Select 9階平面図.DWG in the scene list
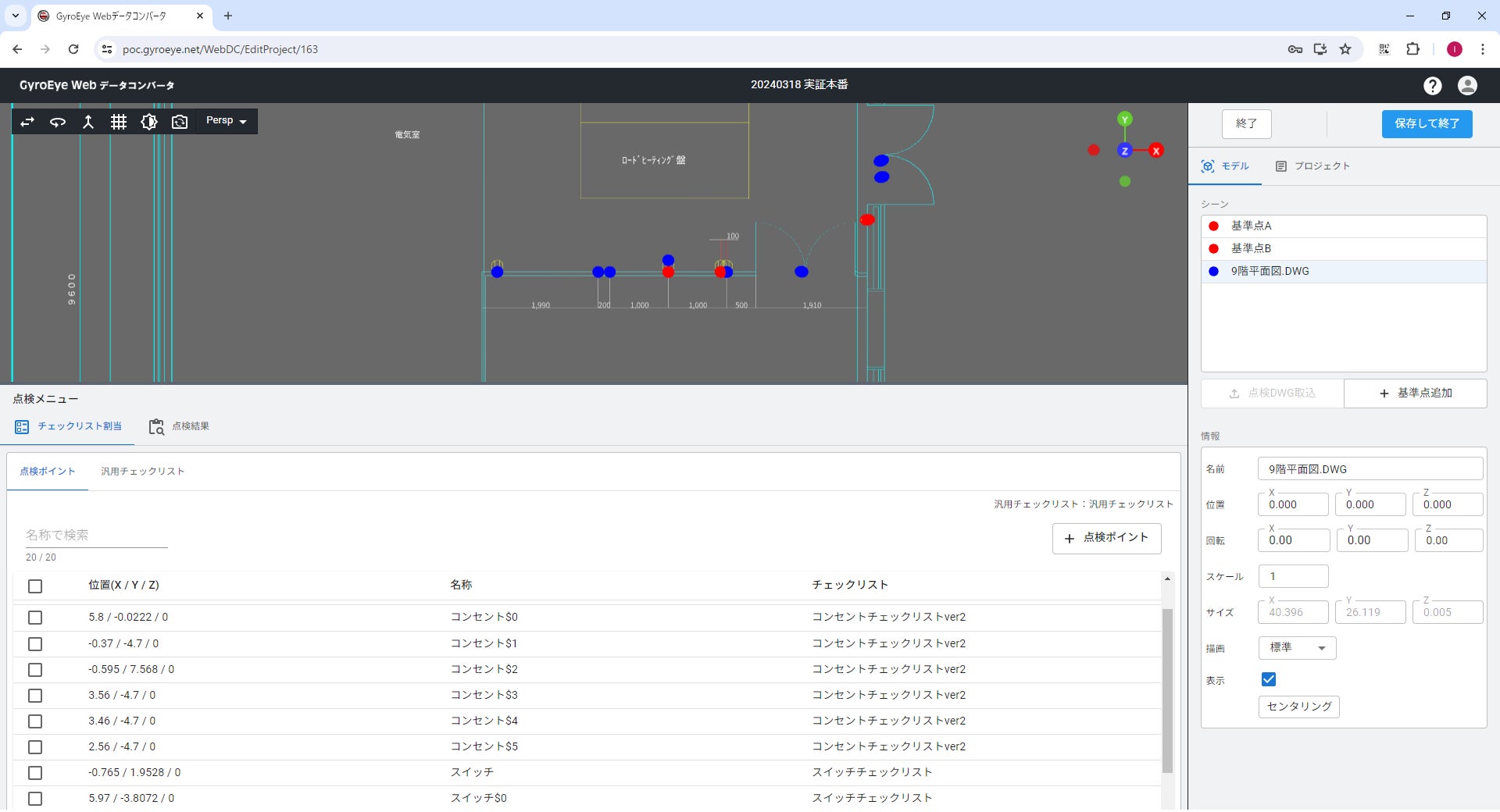 [x=1343, y=272]
